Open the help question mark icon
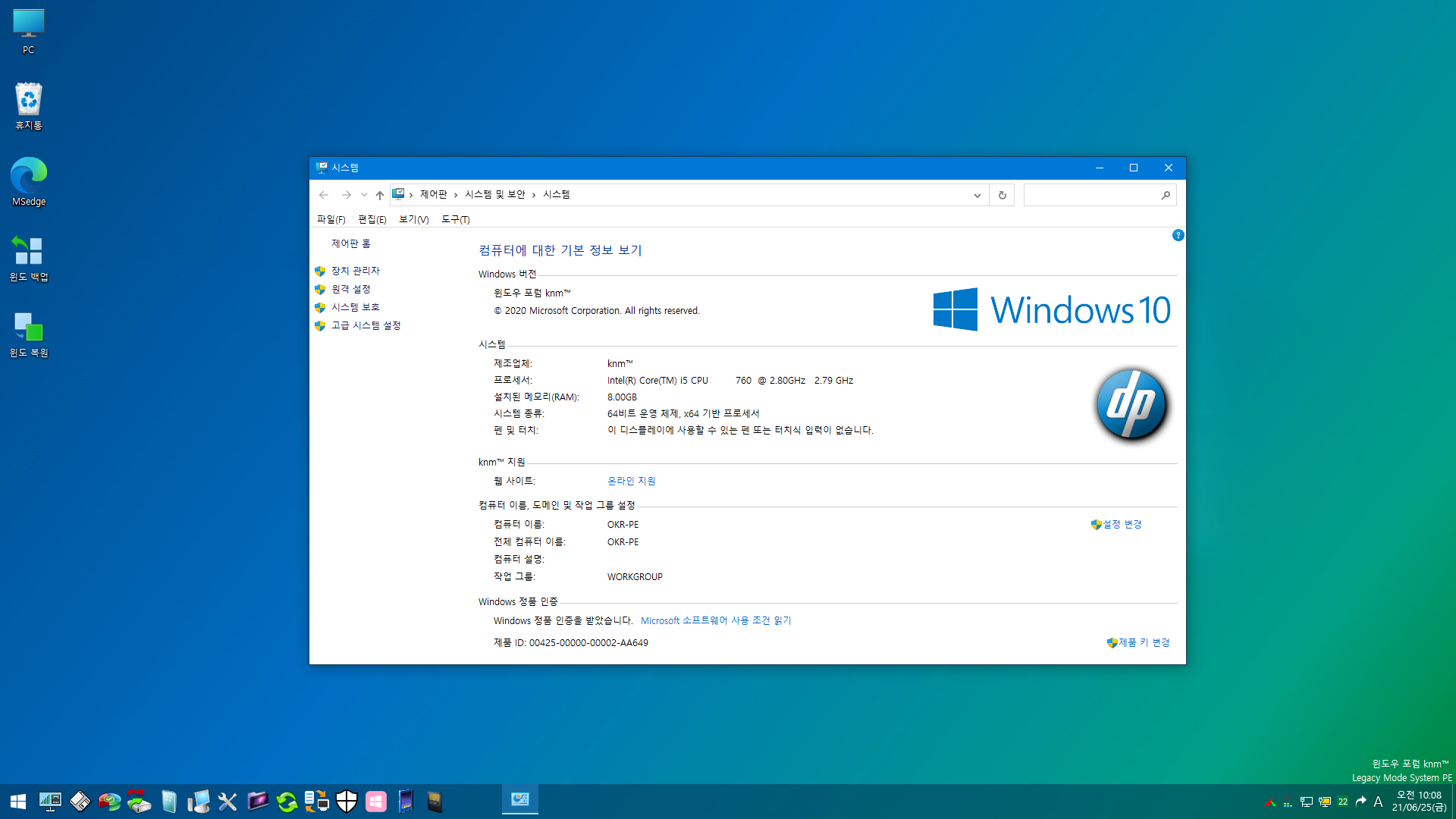The height and width of the screenshot is (819, 1456). click(1178, 235)
